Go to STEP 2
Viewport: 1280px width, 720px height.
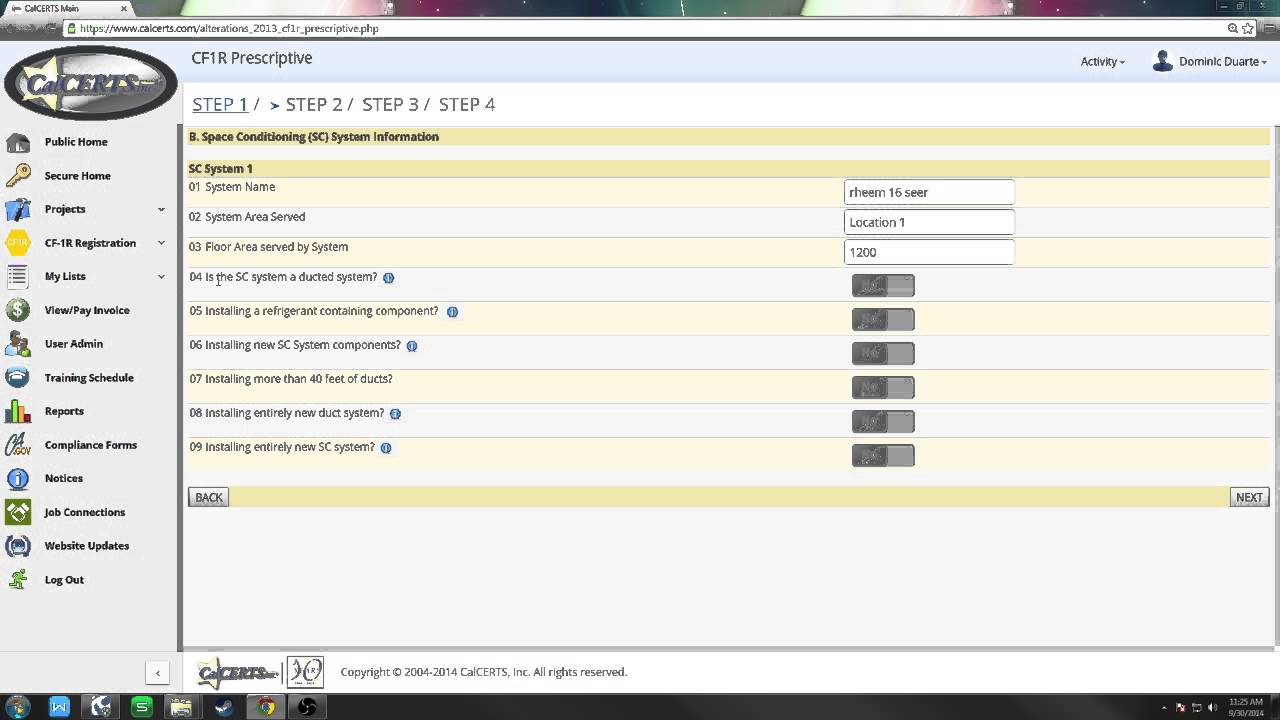[313, 104]
